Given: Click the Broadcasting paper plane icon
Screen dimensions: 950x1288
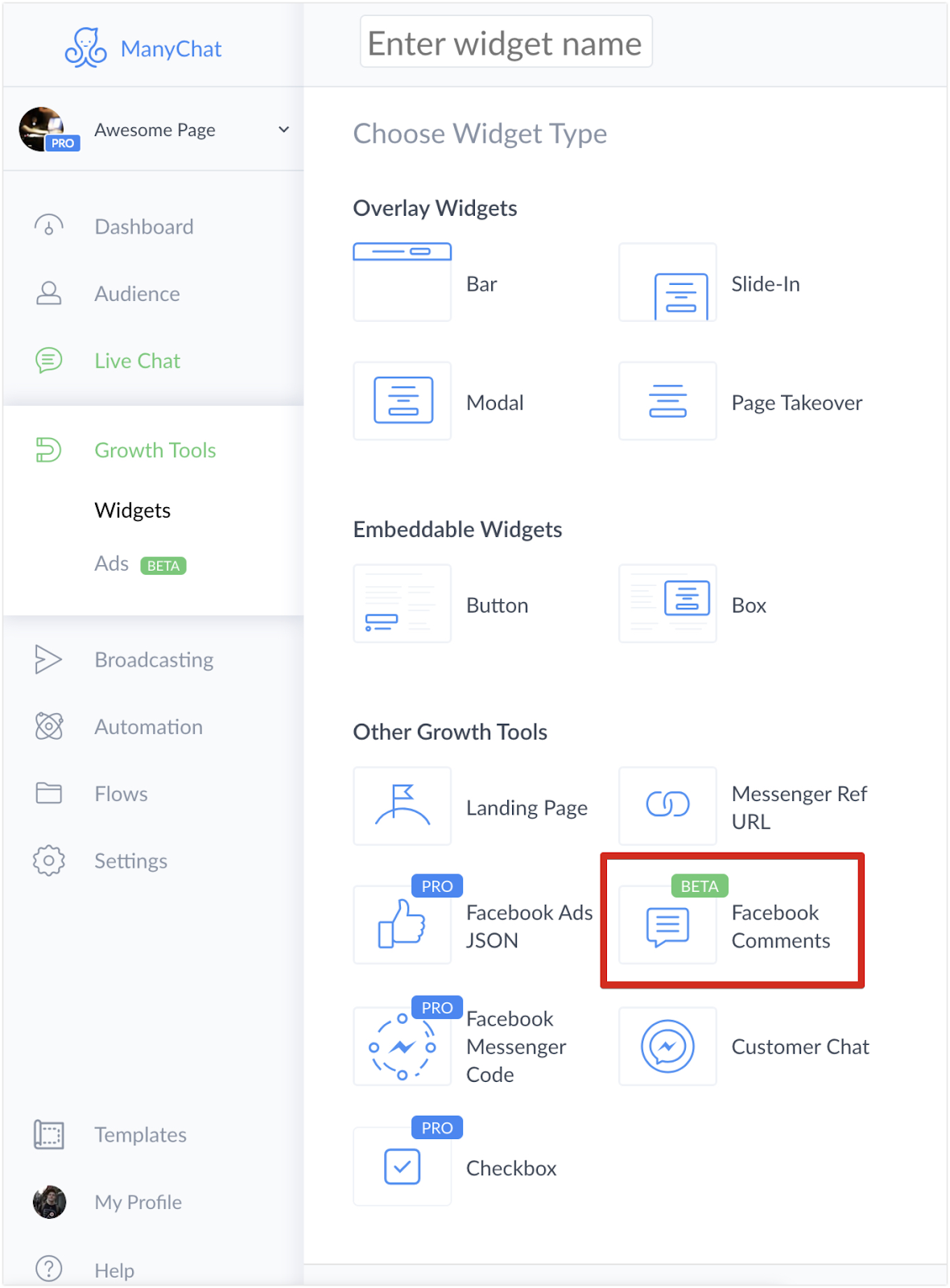Looking at the screenshot, I should 48,659.
